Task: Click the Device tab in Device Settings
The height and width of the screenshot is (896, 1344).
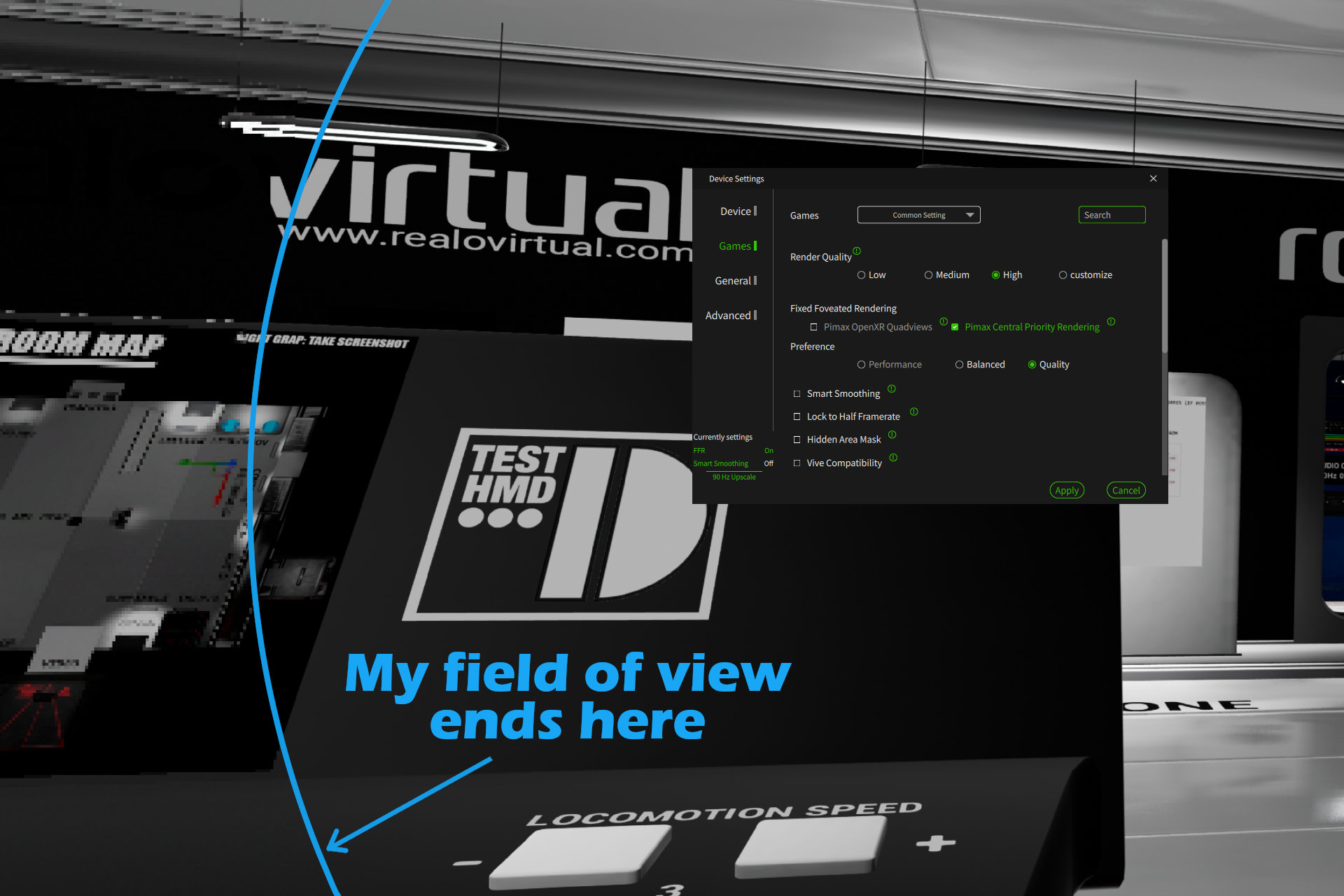Action: [x=732, y=211]
